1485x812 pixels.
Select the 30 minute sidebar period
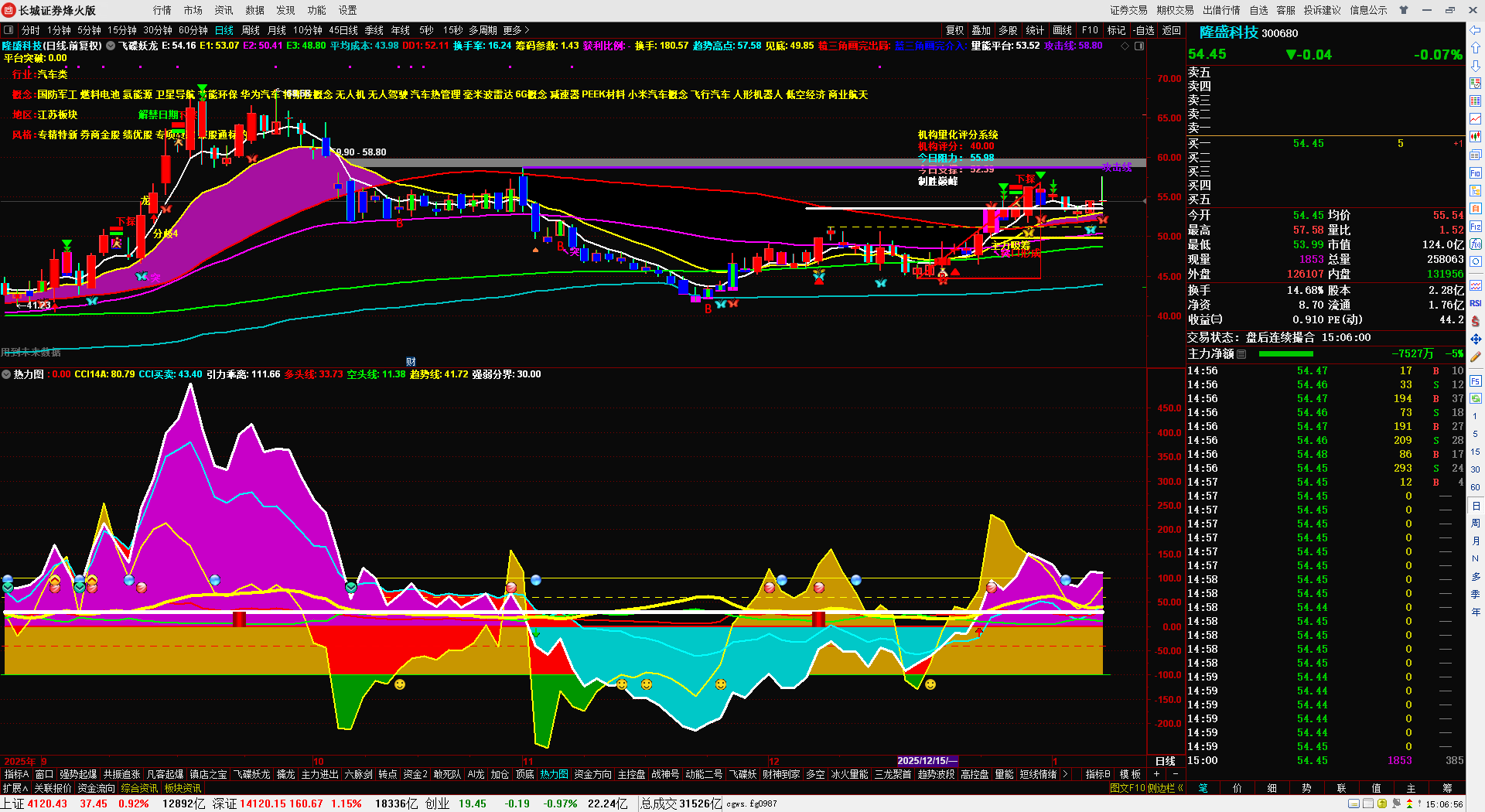(1476, 469)
